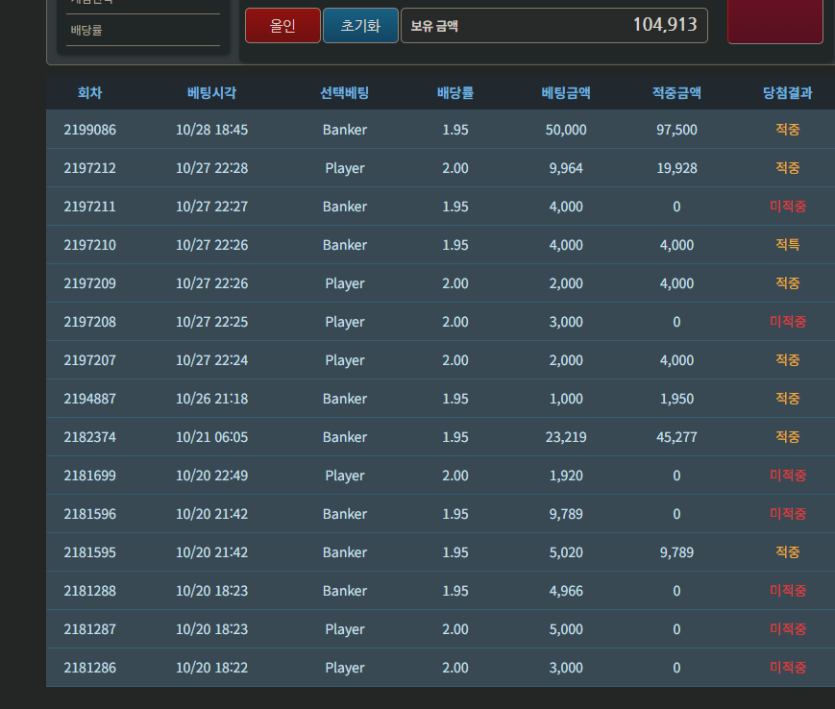Select round number 2182374

(x=89, y=437)
